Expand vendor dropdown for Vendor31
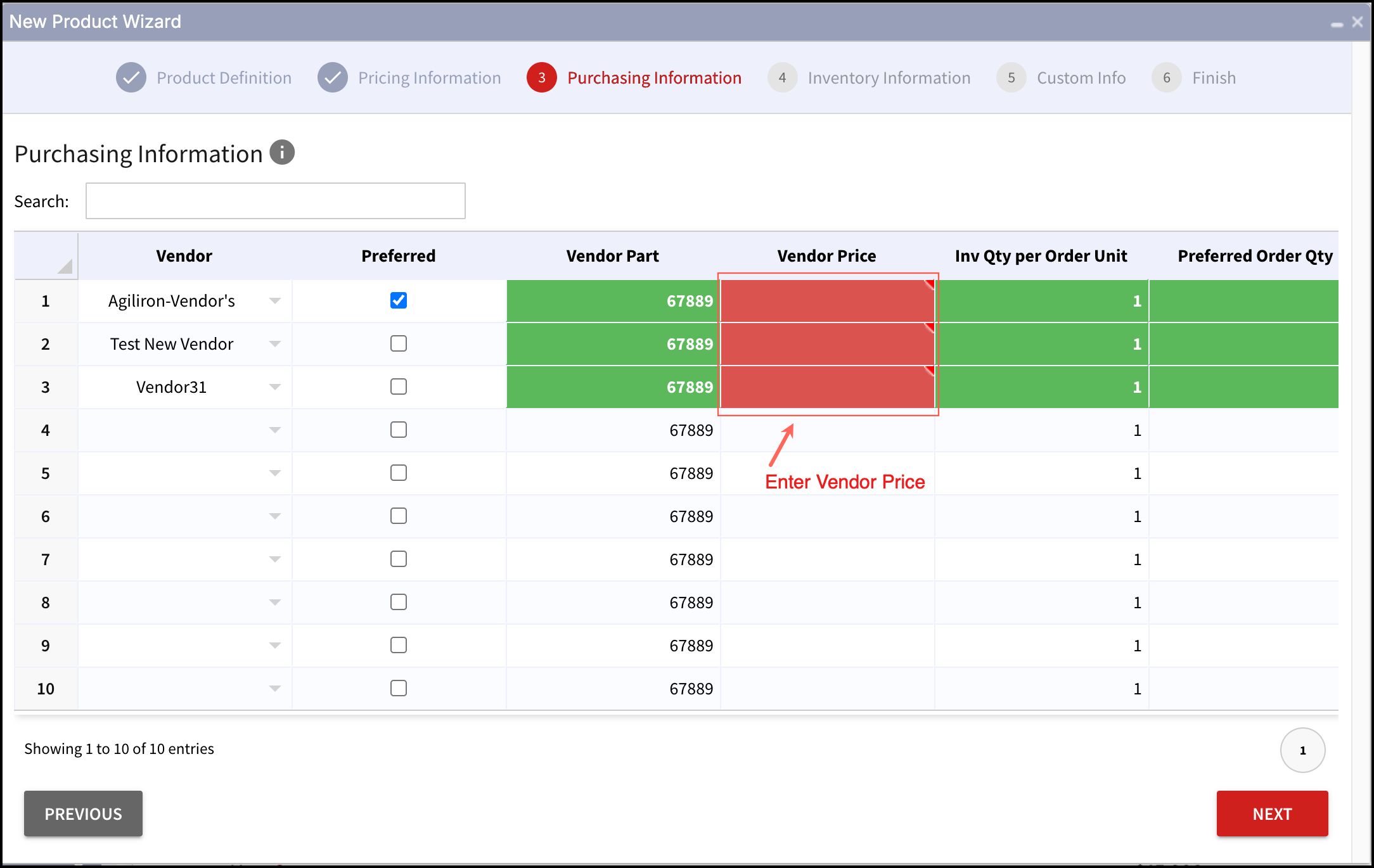This screenshot has width=1374, height=868. coord(275,387)
